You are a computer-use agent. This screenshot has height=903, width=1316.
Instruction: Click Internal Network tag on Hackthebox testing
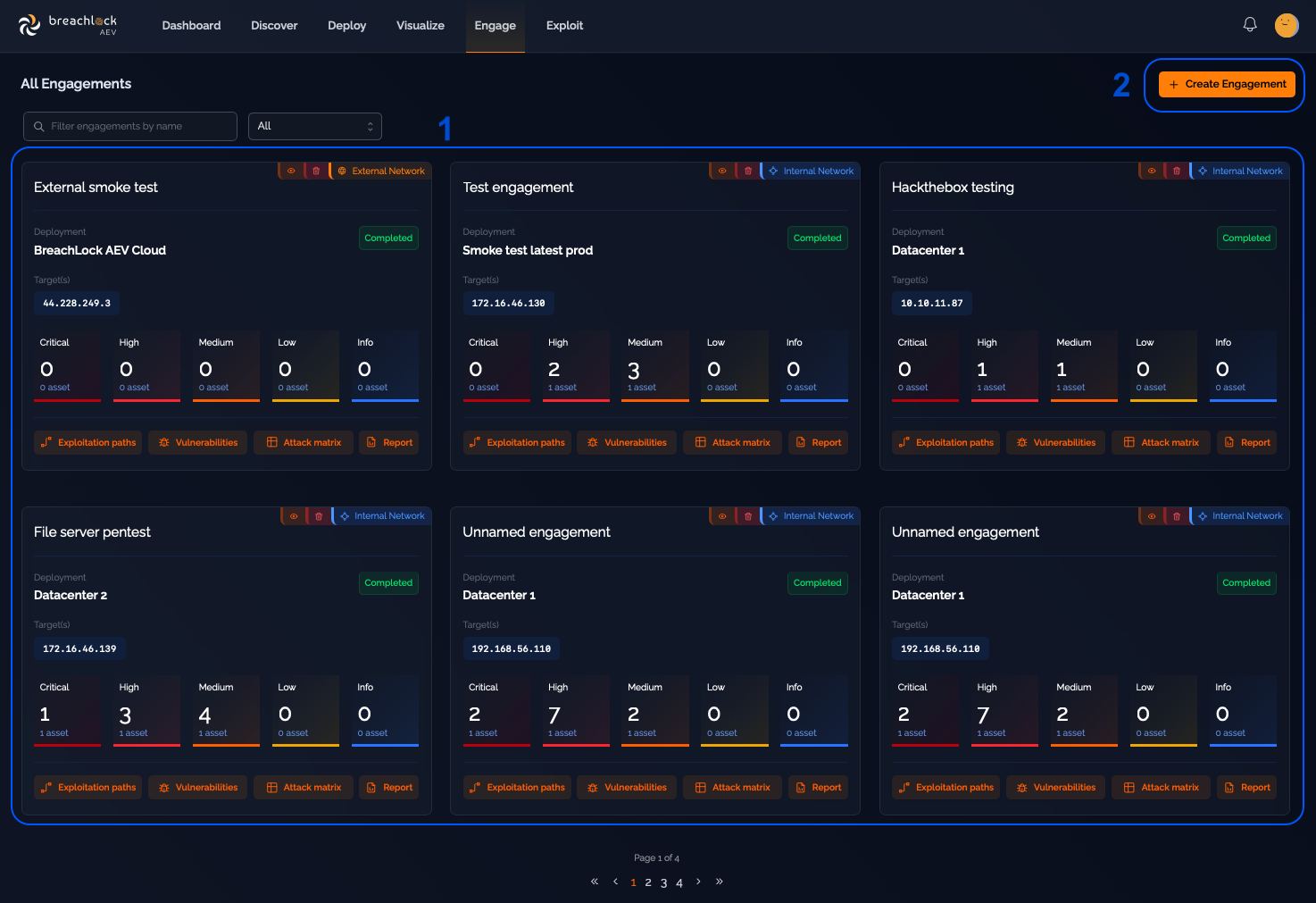tap(1240, 171)
